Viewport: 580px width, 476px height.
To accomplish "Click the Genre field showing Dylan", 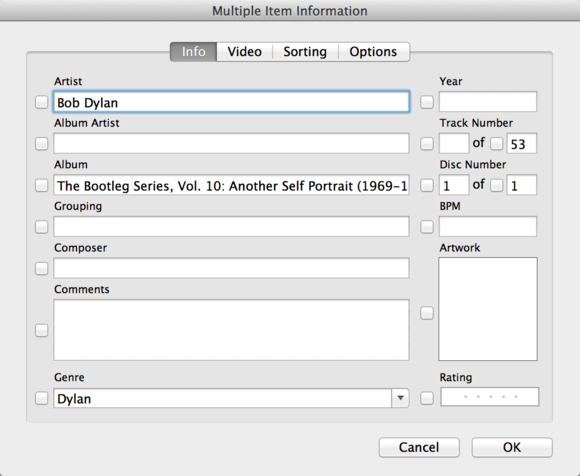I will point(223,398).
